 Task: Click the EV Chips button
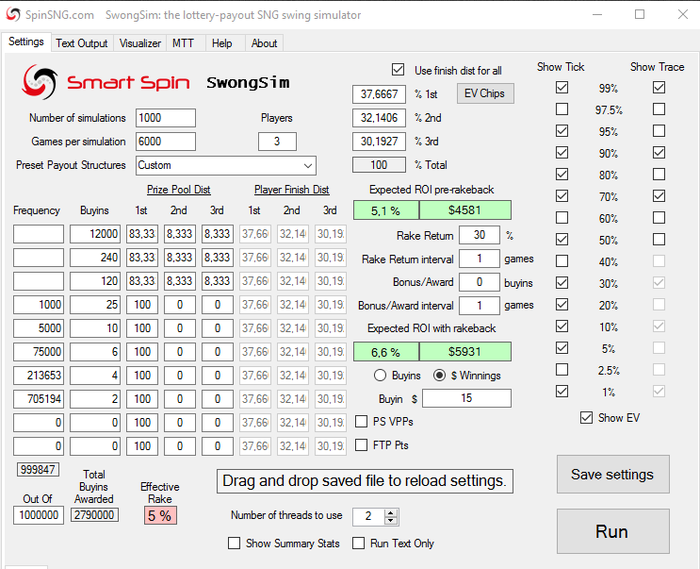pyautogui.click(x=485, y=94)
